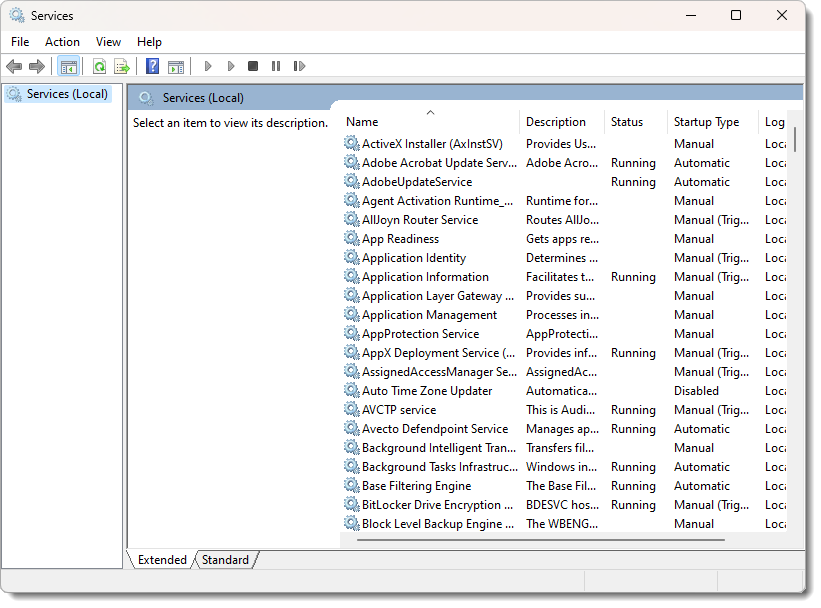This screenshot has width=821, height=608.
Task: Export the service list using the export icon
Action: [x=121, y=66]
